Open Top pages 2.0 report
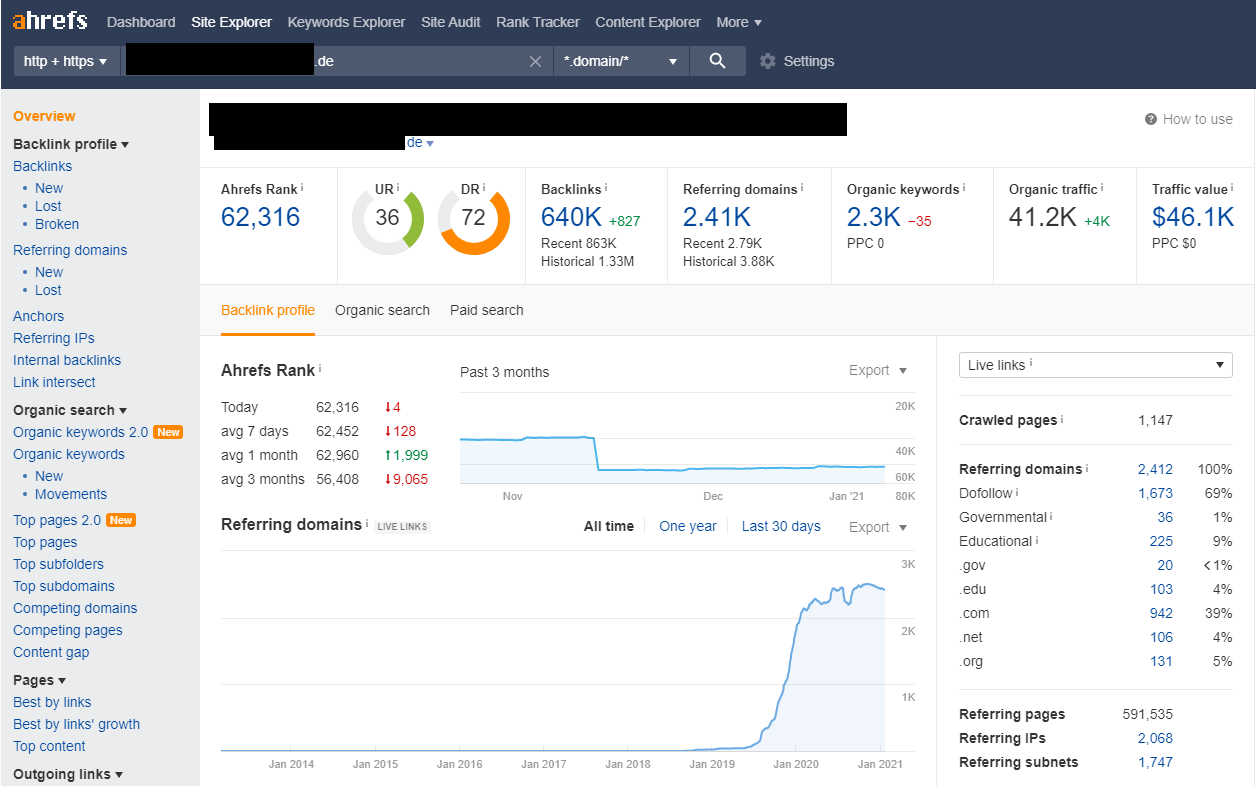The width and height of the screenshot is (1257, 788). (57, 520)
